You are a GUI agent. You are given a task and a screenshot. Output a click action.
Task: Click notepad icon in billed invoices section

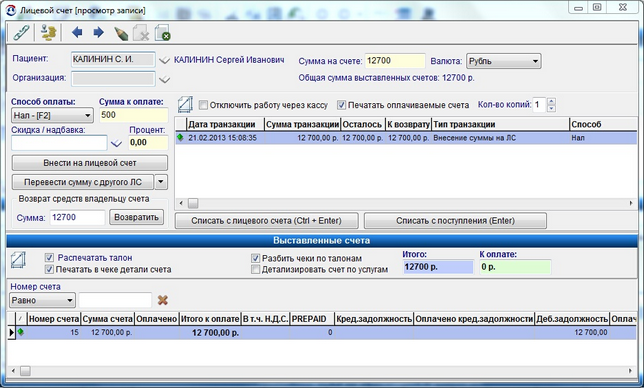coord(18,260)
